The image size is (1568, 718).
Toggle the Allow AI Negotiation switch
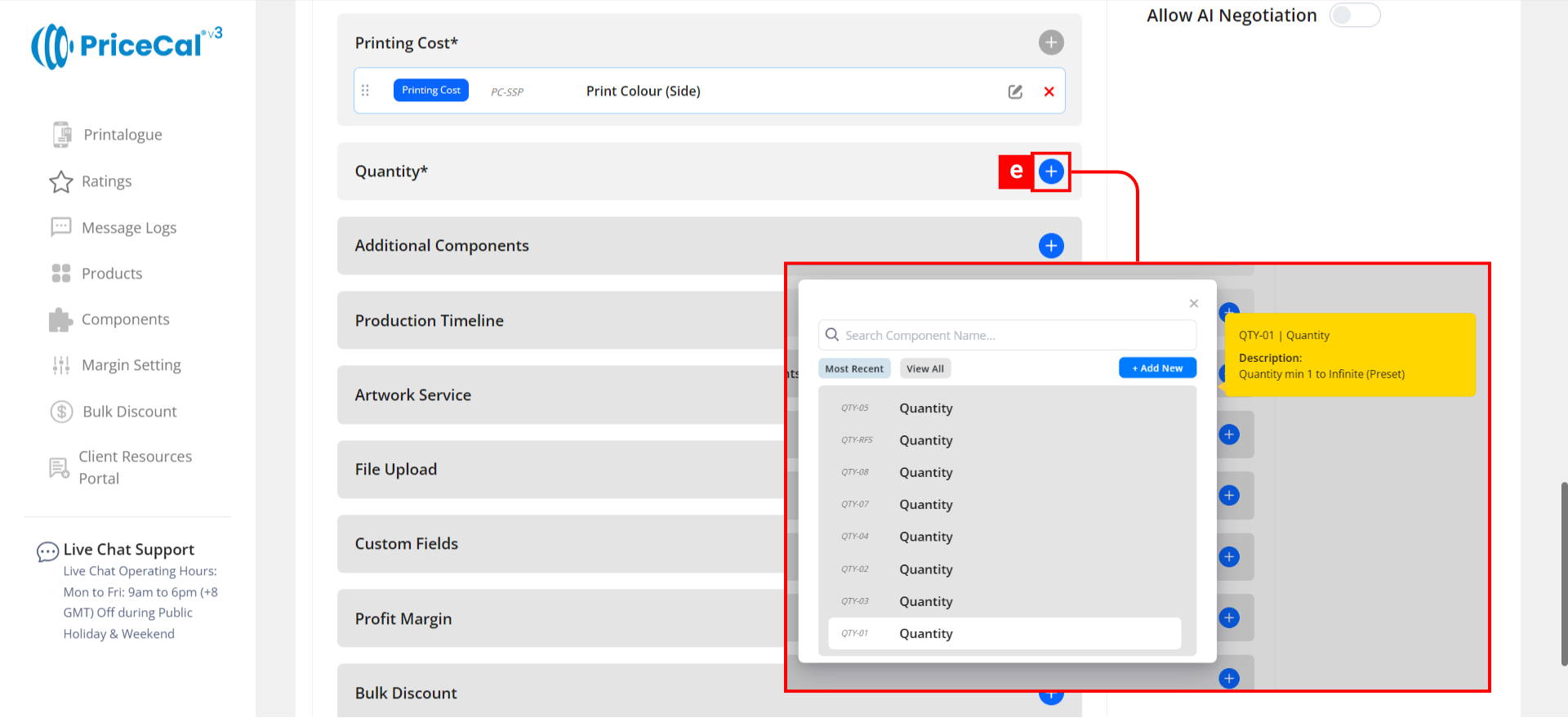point(1354,16)
